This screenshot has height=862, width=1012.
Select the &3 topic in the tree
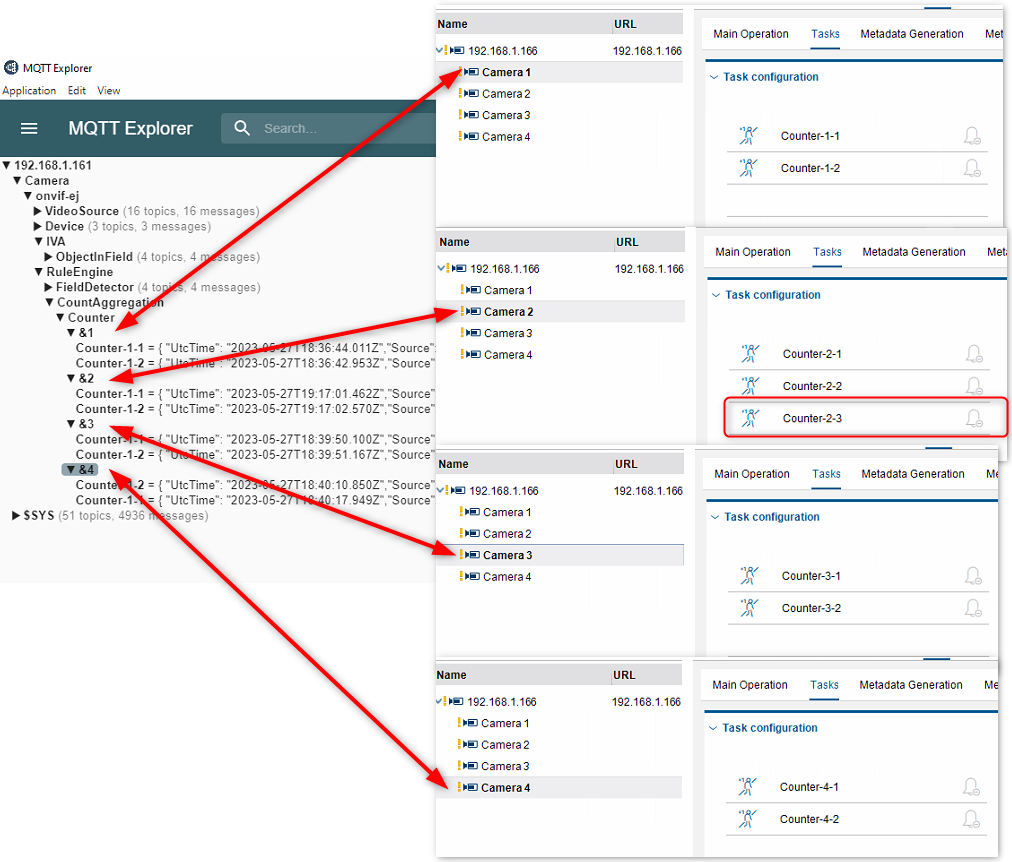tap(86, 424)
